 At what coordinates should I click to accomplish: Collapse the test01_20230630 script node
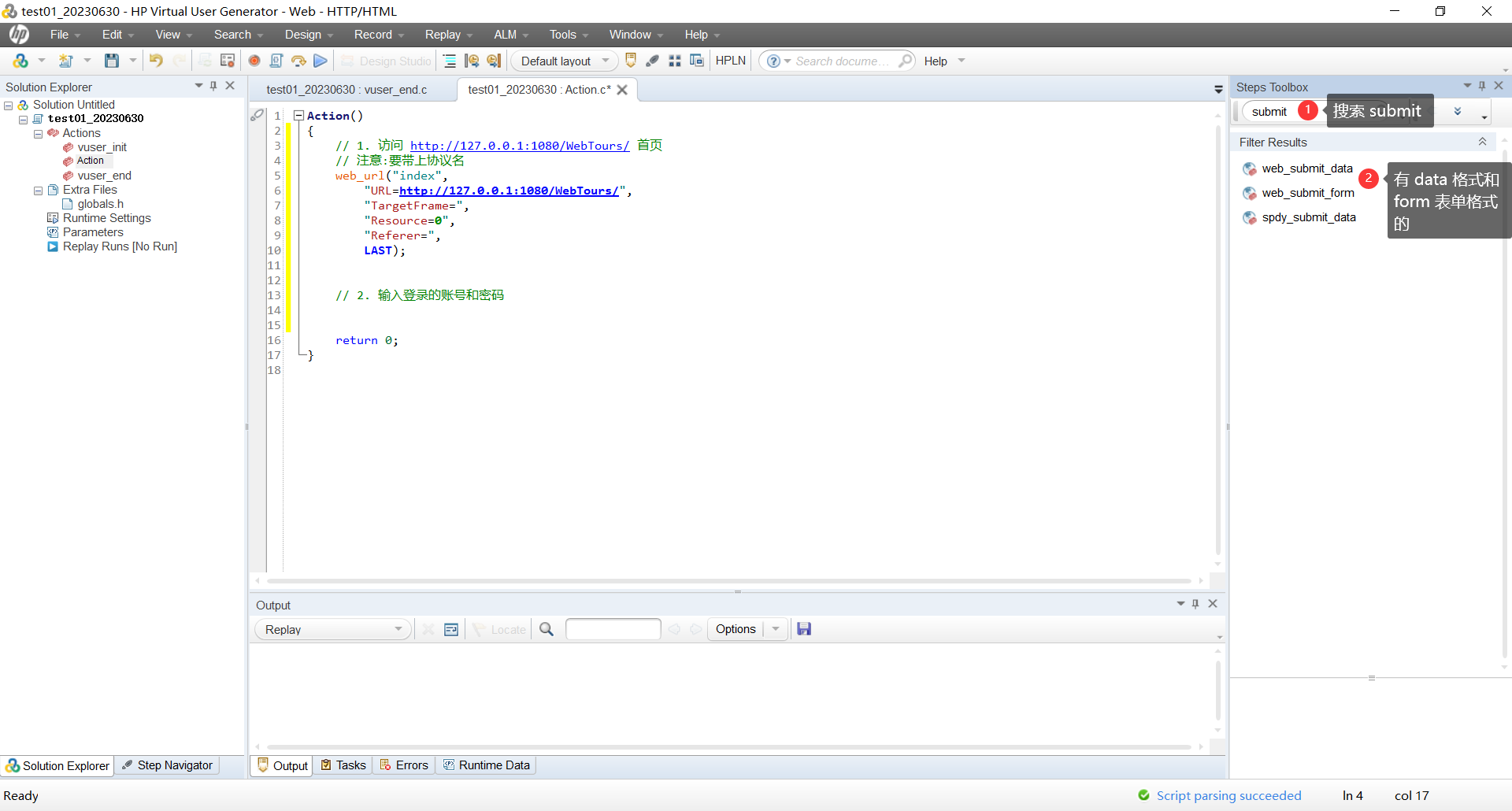[24, 120]
